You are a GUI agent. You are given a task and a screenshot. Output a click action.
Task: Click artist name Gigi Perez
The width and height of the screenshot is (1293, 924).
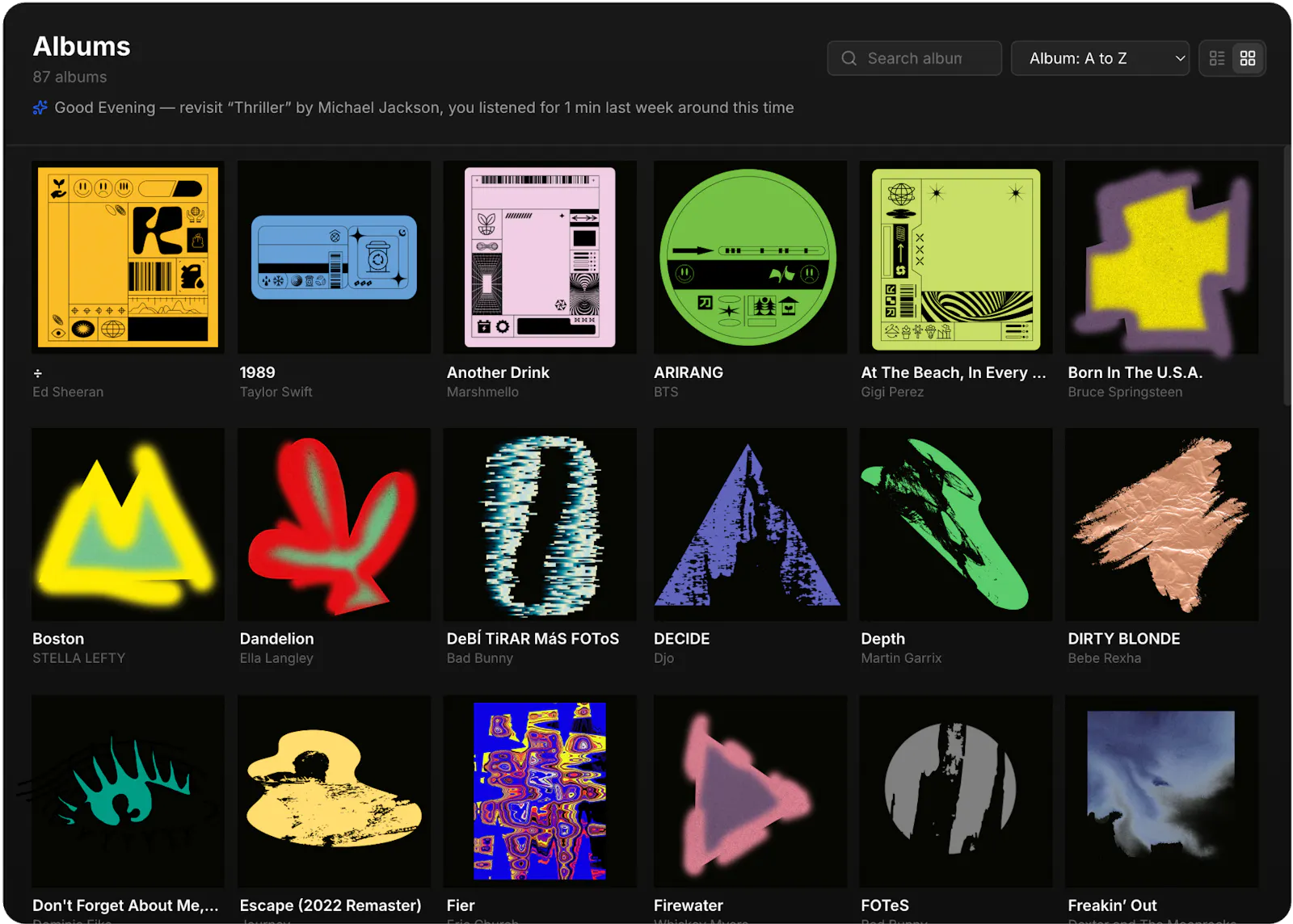pyautogui.click(x=892, y=392)
